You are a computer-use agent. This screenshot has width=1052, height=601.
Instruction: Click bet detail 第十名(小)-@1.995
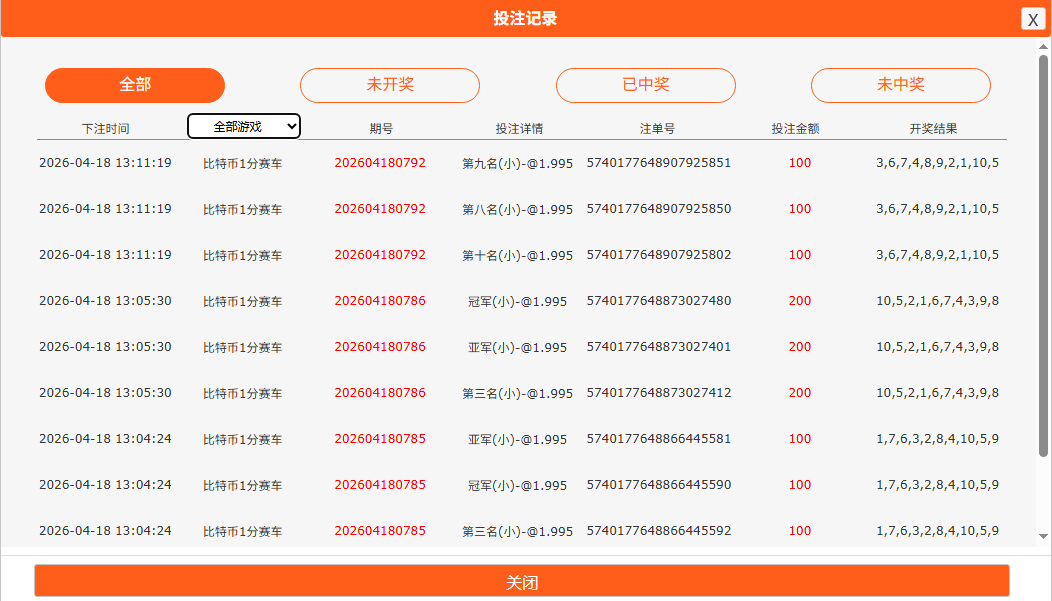point(517,256)
